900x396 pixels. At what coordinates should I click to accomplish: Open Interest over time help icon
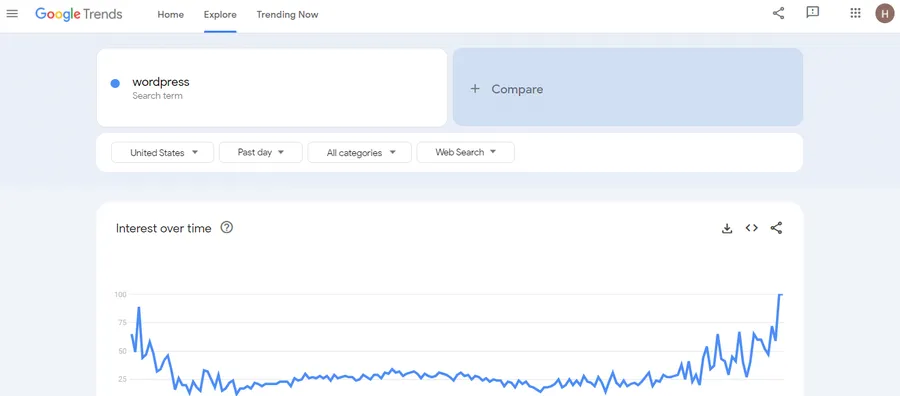point(227,228)
